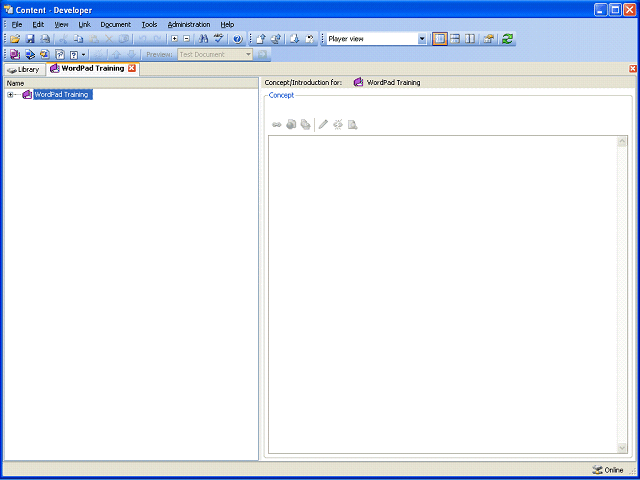Open the Tools menu
Viewport: 640px width, 480px height.
(x=149, y=24)
